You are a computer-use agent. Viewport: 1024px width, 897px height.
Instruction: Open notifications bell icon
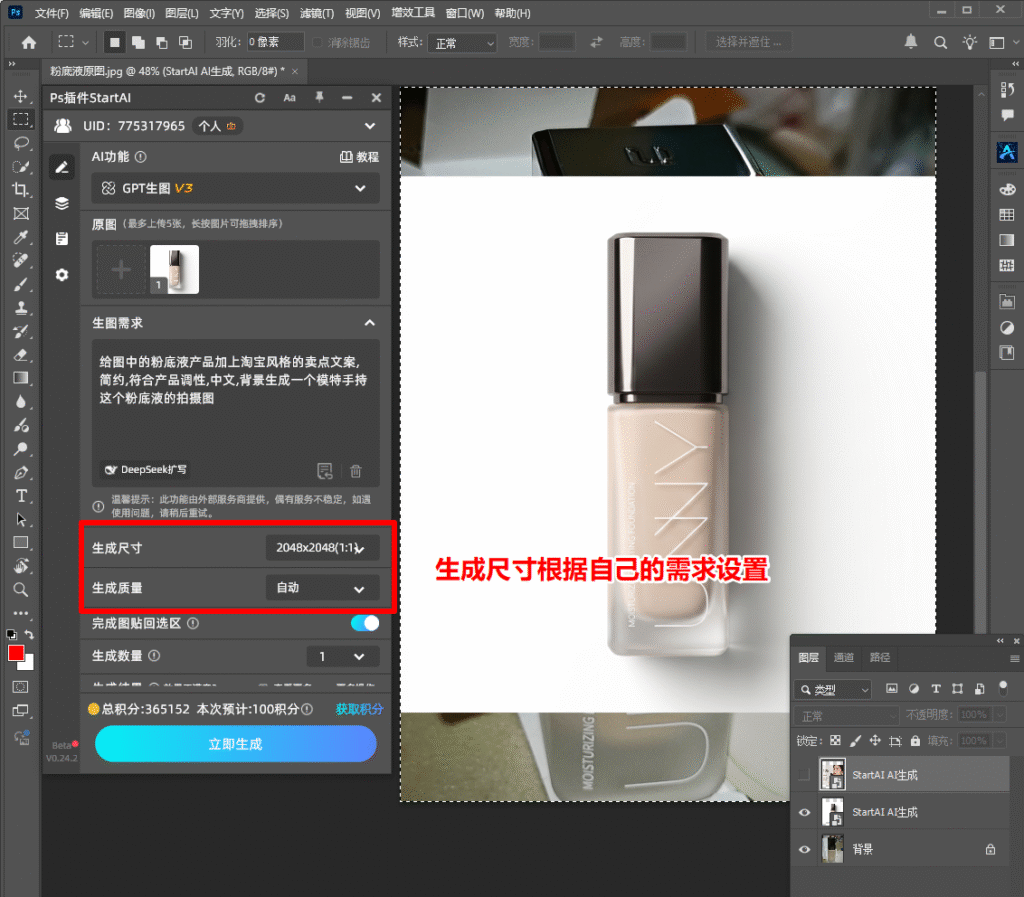(910, 42)
